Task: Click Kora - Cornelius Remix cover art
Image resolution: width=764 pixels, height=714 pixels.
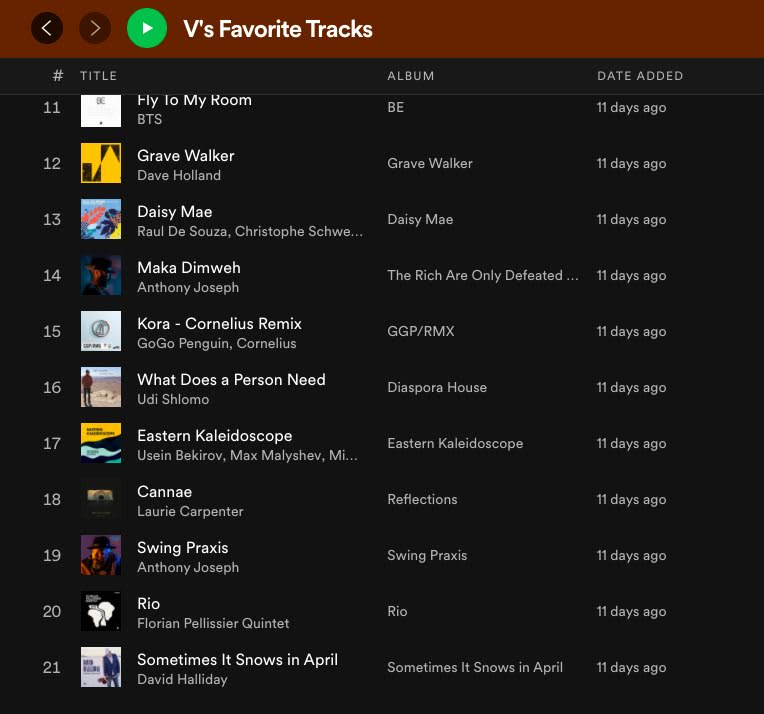Action: (x=101, y=331)
